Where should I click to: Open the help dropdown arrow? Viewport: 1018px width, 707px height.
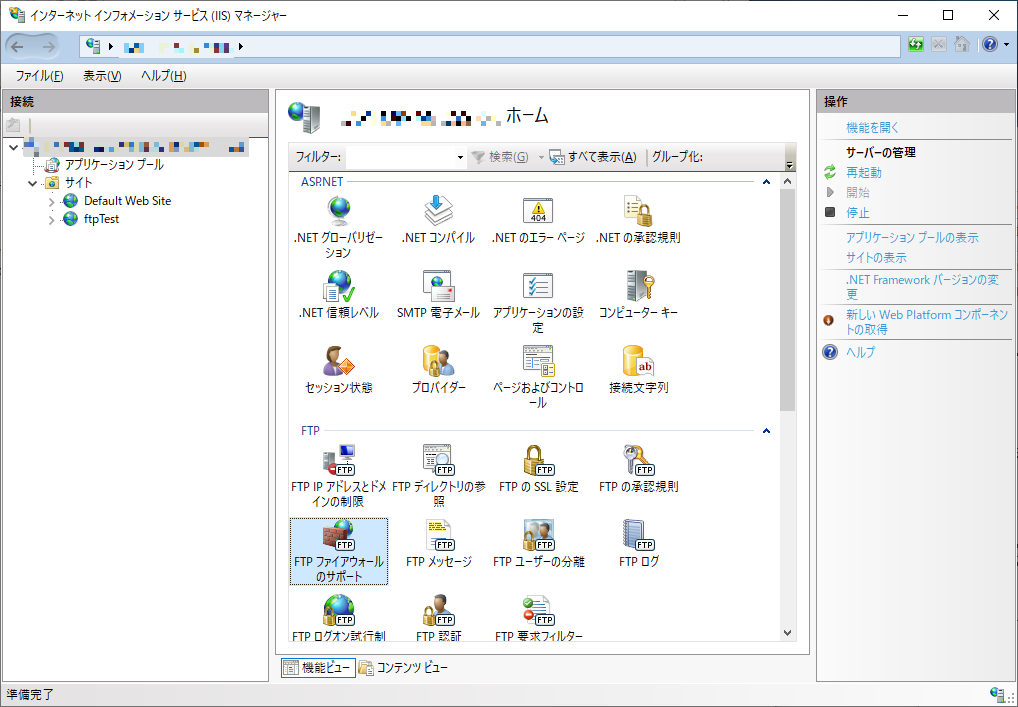(1006, 45)
